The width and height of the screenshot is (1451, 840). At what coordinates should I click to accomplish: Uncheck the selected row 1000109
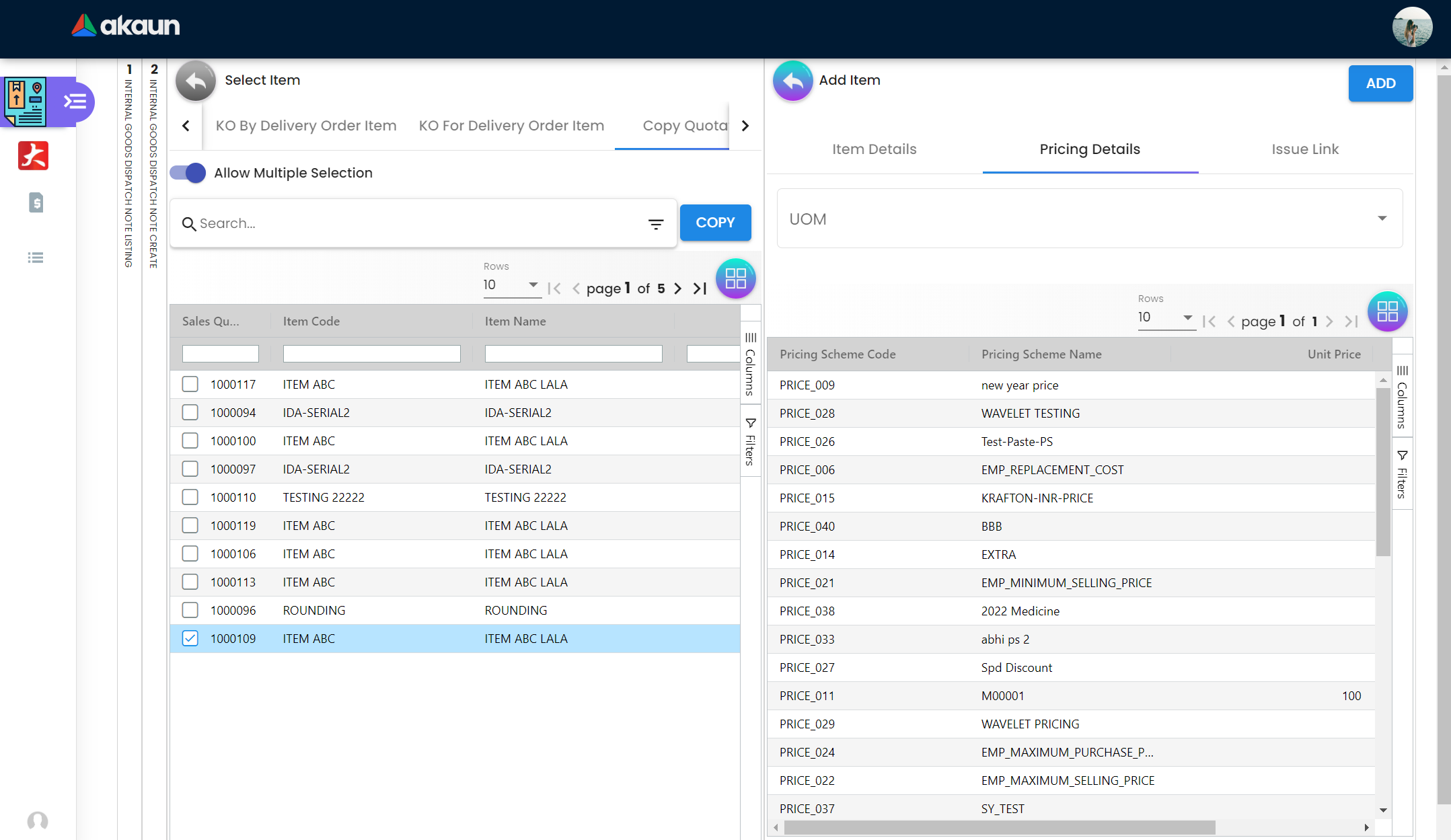tap(190, 638)
